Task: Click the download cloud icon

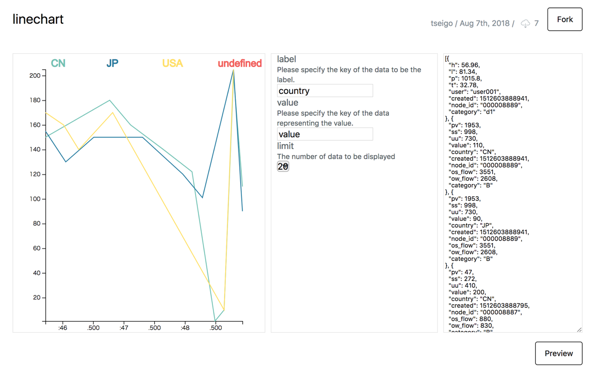Action: [x=525, y=24]
